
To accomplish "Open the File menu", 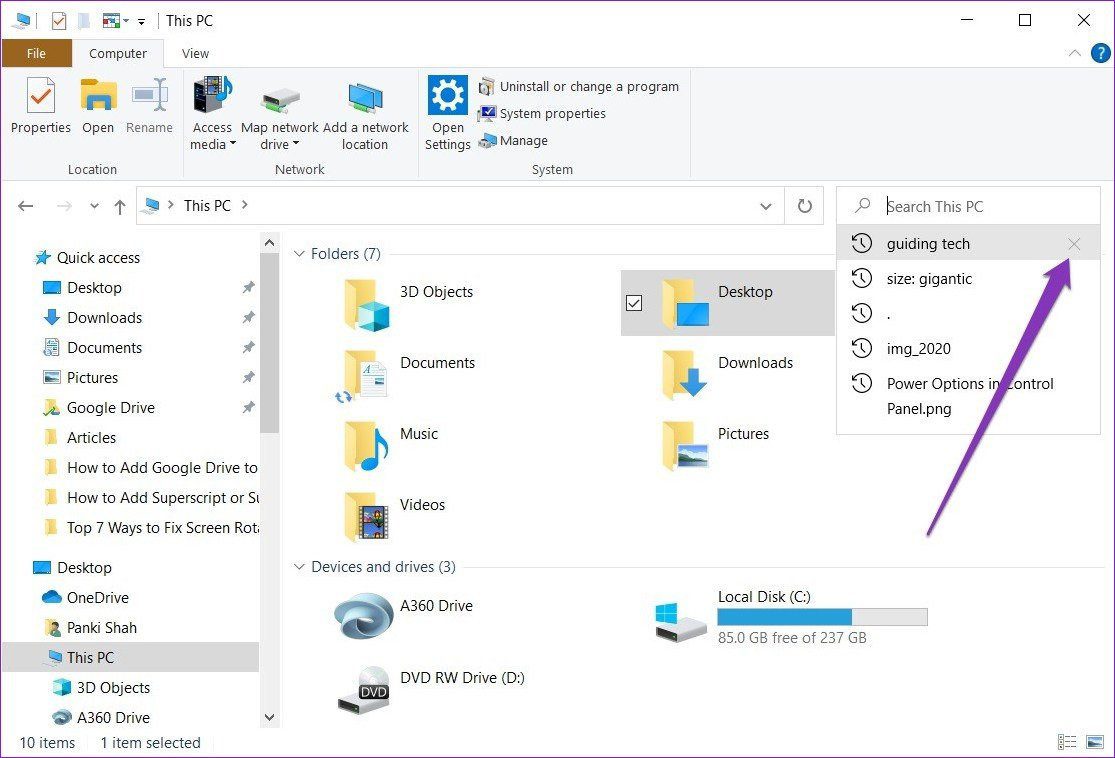I will (x=37, y=53).
